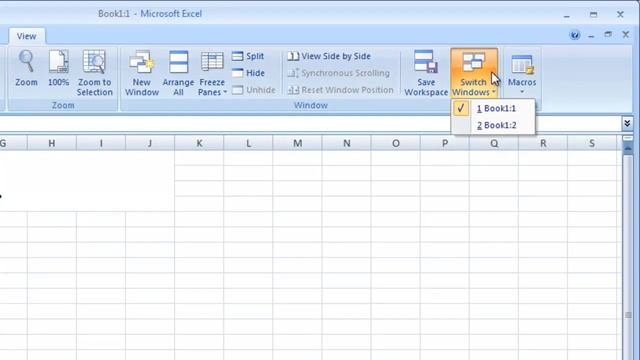The width and height of the screenshot is (640, 360).
Task: Expand the formula bar chevron
Action: click(627, 123)
